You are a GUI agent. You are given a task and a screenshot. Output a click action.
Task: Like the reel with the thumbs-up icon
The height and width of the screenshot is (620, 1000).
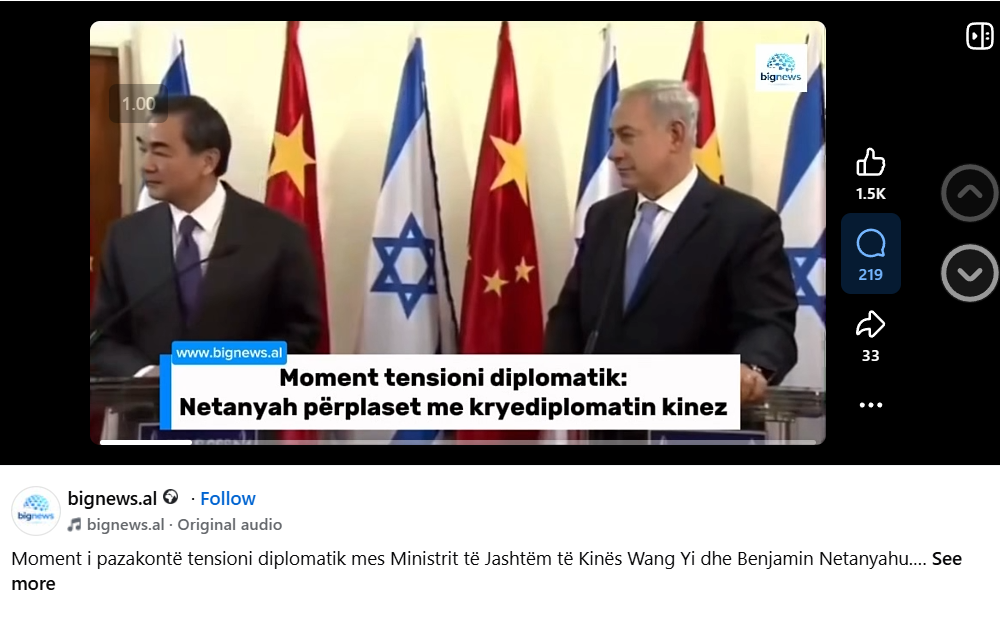[871, 162]
